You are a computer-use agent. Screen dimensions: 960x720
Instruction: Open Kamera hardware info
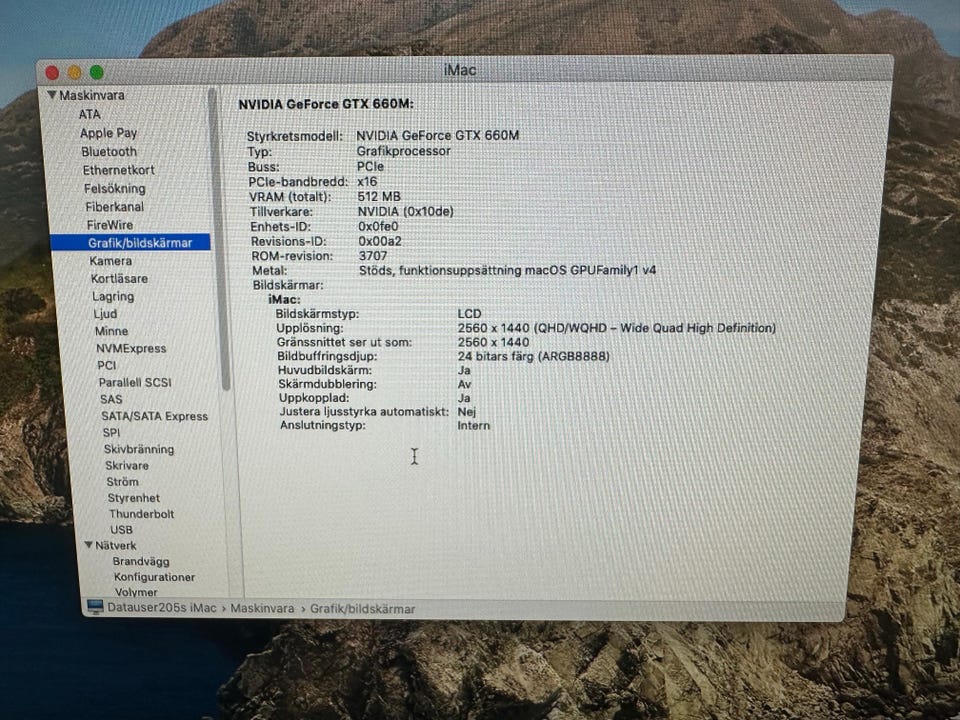pos(111,261)
